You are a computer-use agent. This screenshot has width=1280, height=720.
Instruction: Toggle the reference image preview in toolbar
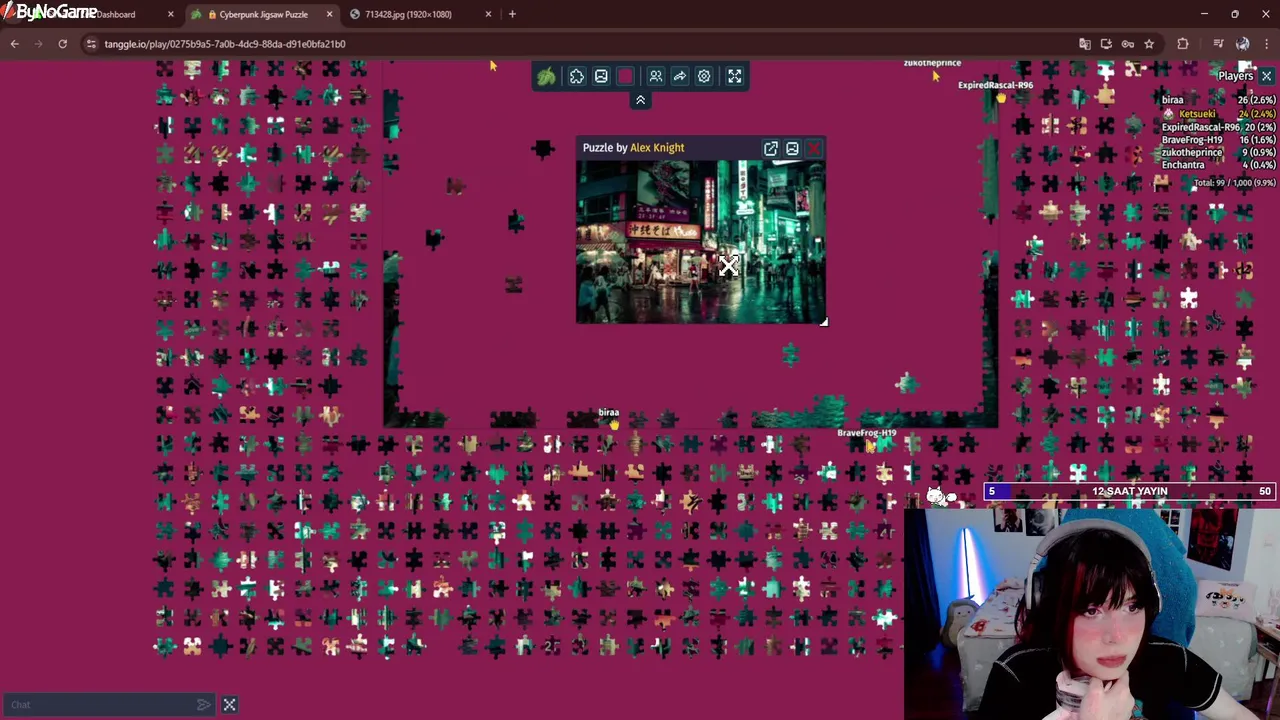pyautogui.click(x=601, y=76)
